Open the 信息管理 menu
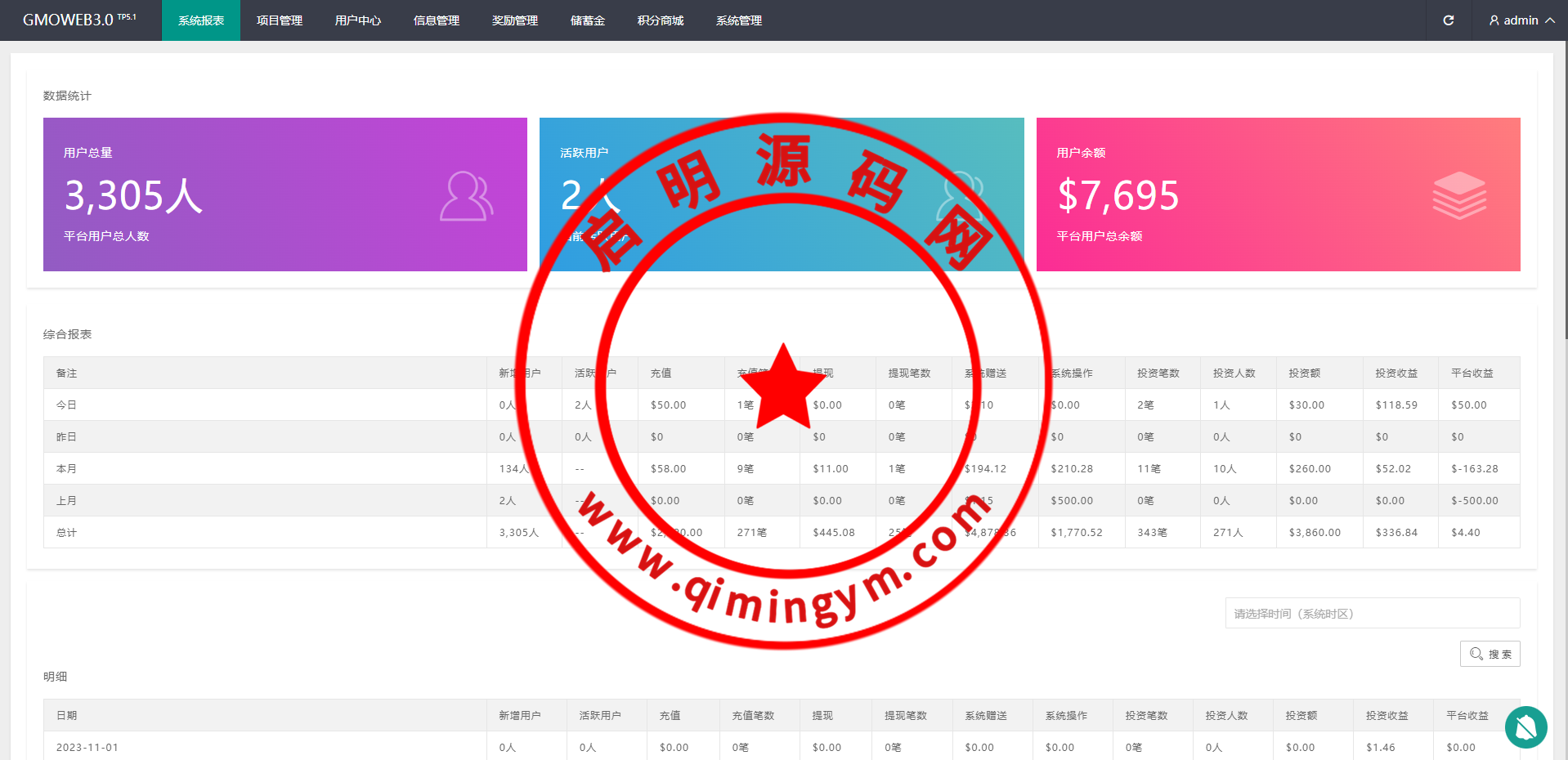 [x=437, y=20]
